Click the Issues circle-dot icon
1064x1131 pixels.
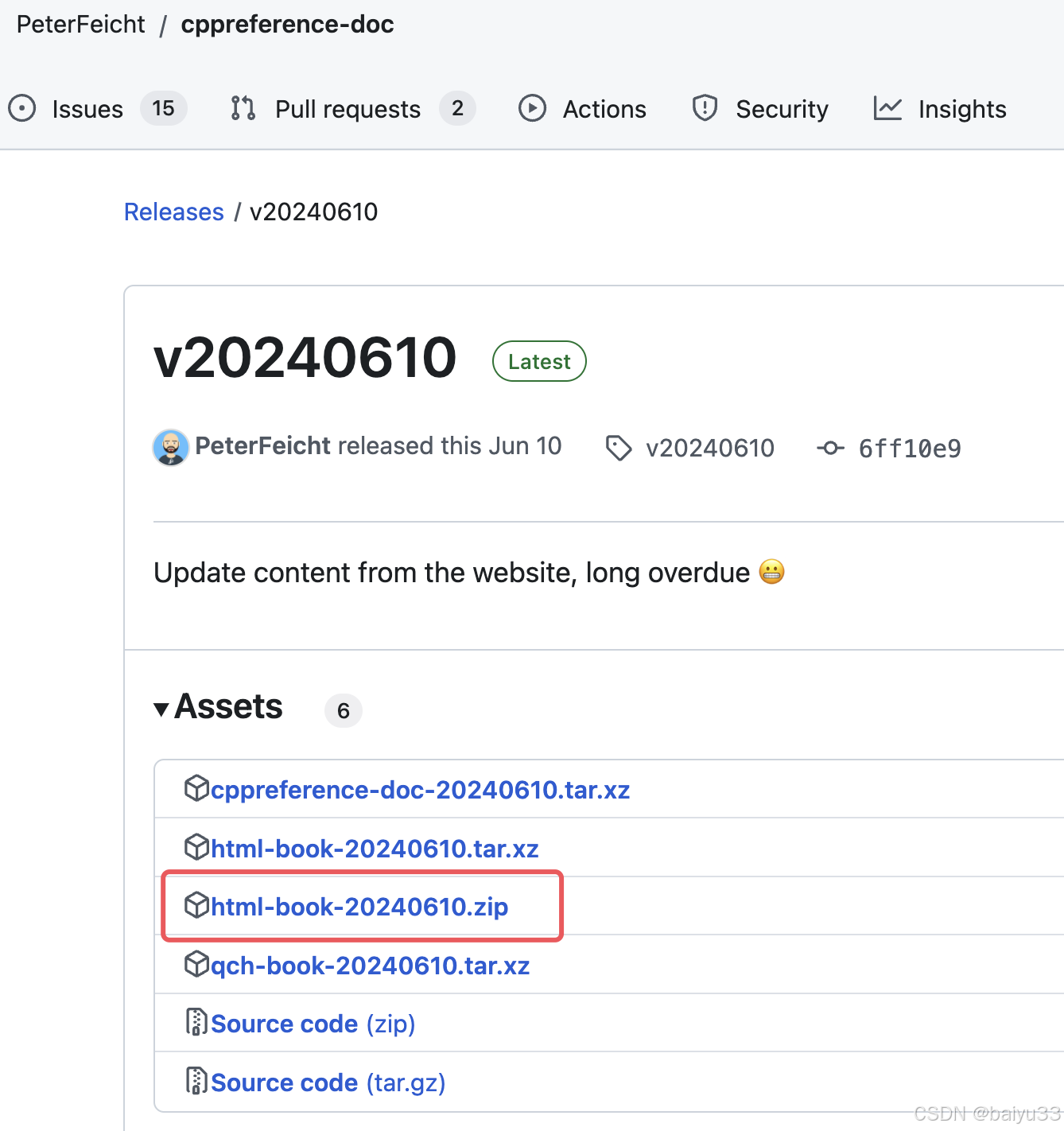(x=22, y=108)
